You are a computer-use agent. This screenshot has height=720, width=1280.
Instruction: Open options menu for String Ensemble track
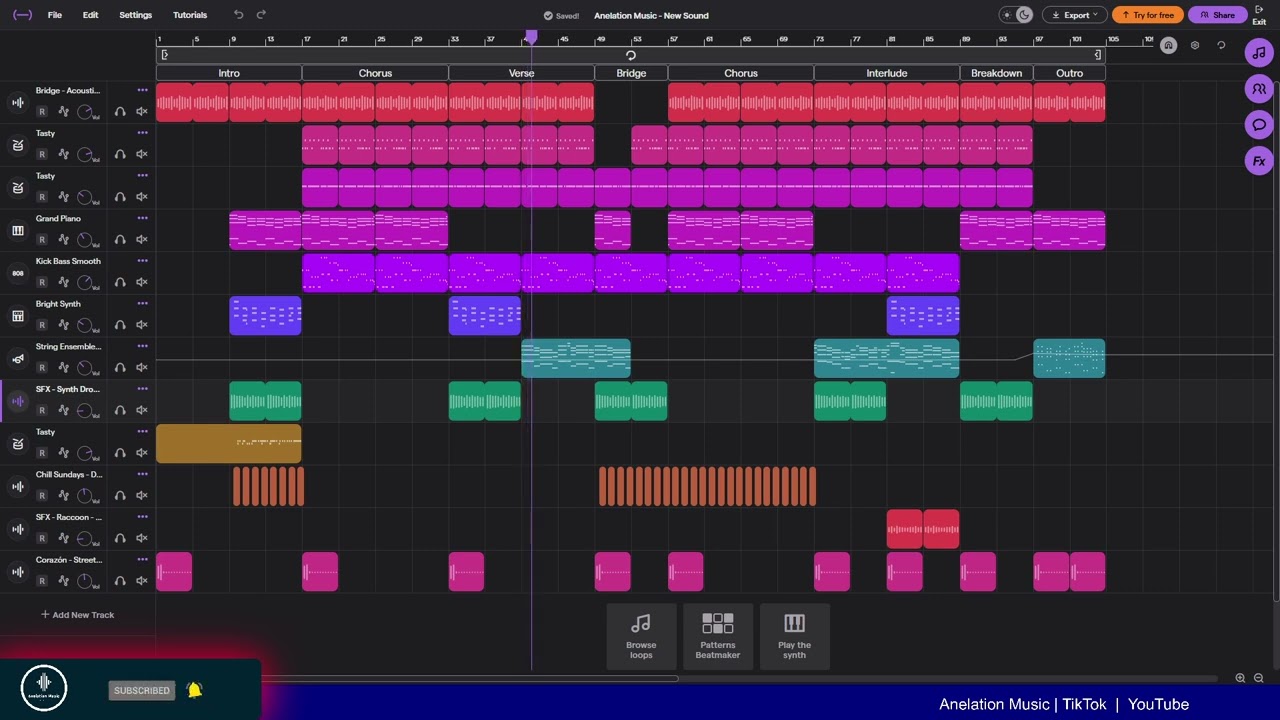coord(142,346)
